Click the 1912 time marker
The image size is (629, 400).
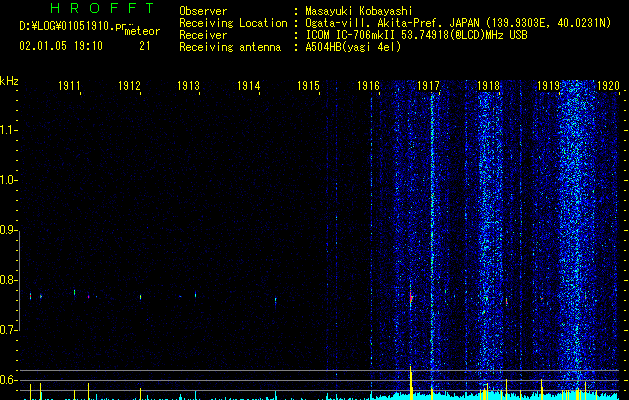[x=129, y=85]
